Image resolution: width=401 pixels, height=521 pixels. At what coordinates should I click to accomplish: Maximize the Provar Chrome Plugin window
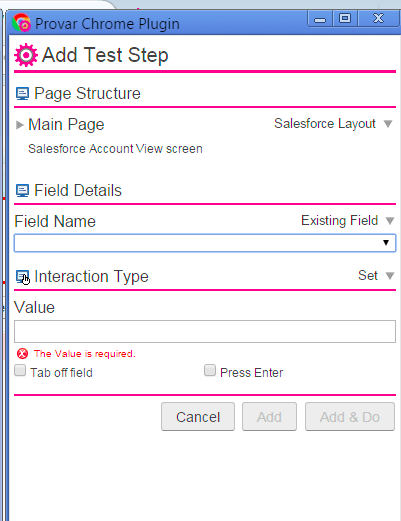tap(345, 18)
